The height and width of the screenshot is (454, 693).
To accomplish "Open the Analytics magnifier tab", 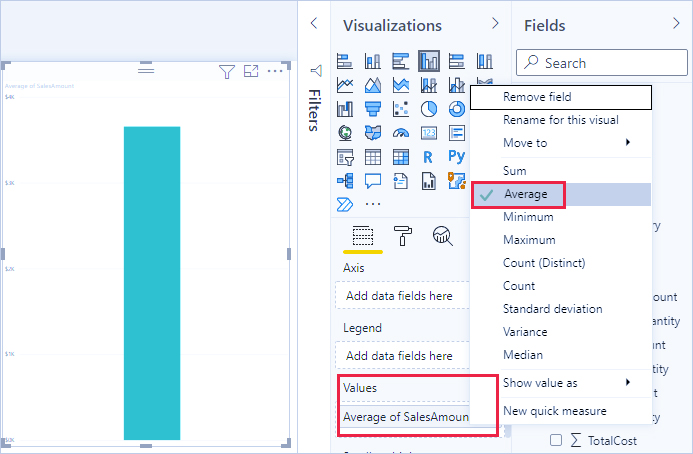I will point(442,236).
